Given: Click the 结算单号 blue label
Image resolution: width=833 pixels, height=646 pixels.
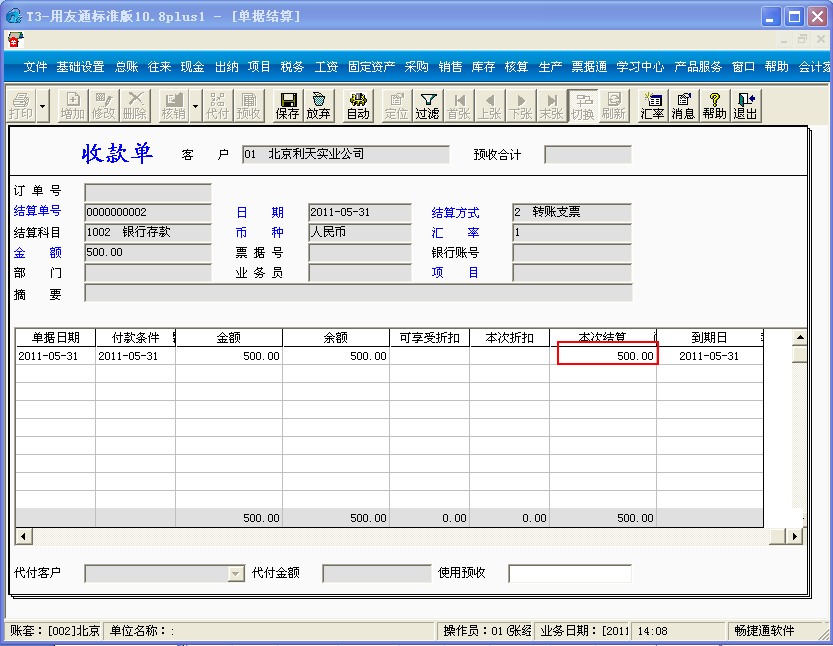Looking at the screenshot, I should [x=37, y=211].
